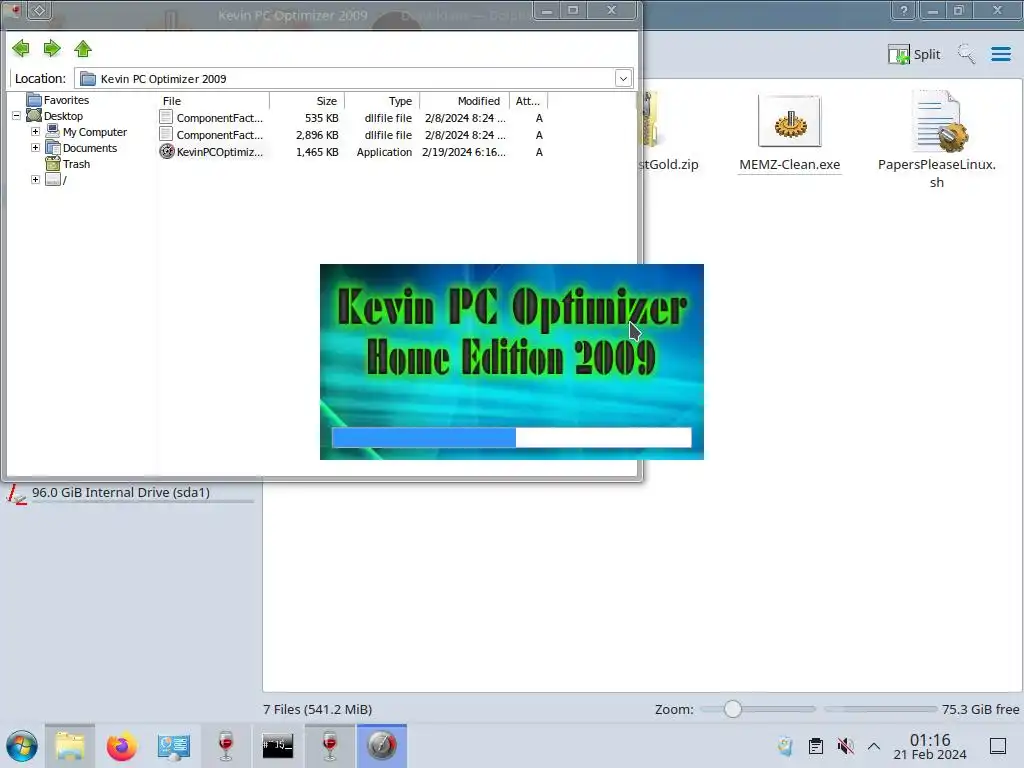Click the diamond button in optimizer title bar
This screenshot has height=768, width=1024.
point(39,10)
